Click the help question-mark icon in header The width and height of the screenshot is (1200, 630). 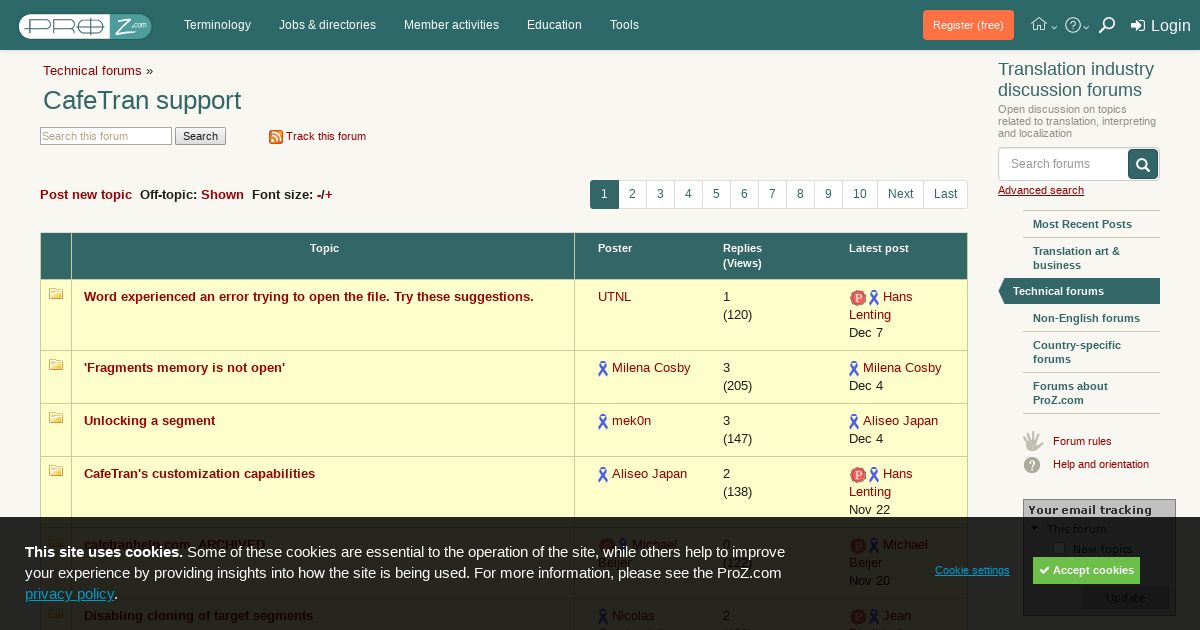[1073, 25]
